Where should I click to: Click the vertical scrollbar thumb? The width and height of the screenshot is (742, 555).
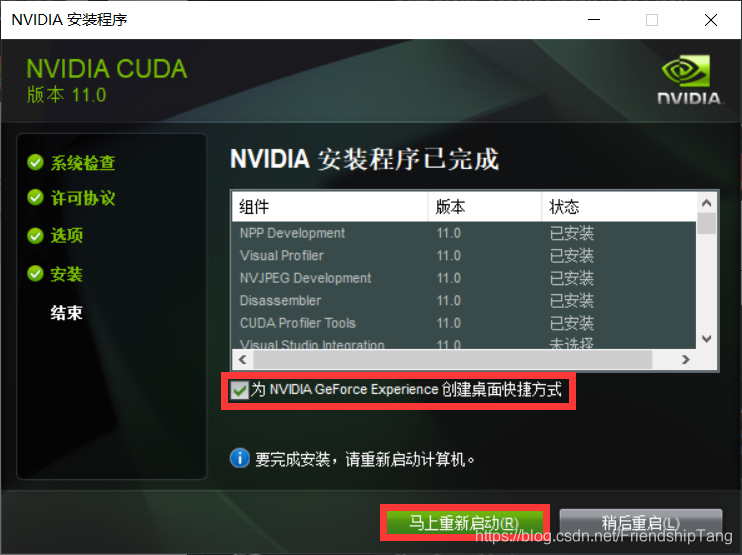[x=707, y=223]
